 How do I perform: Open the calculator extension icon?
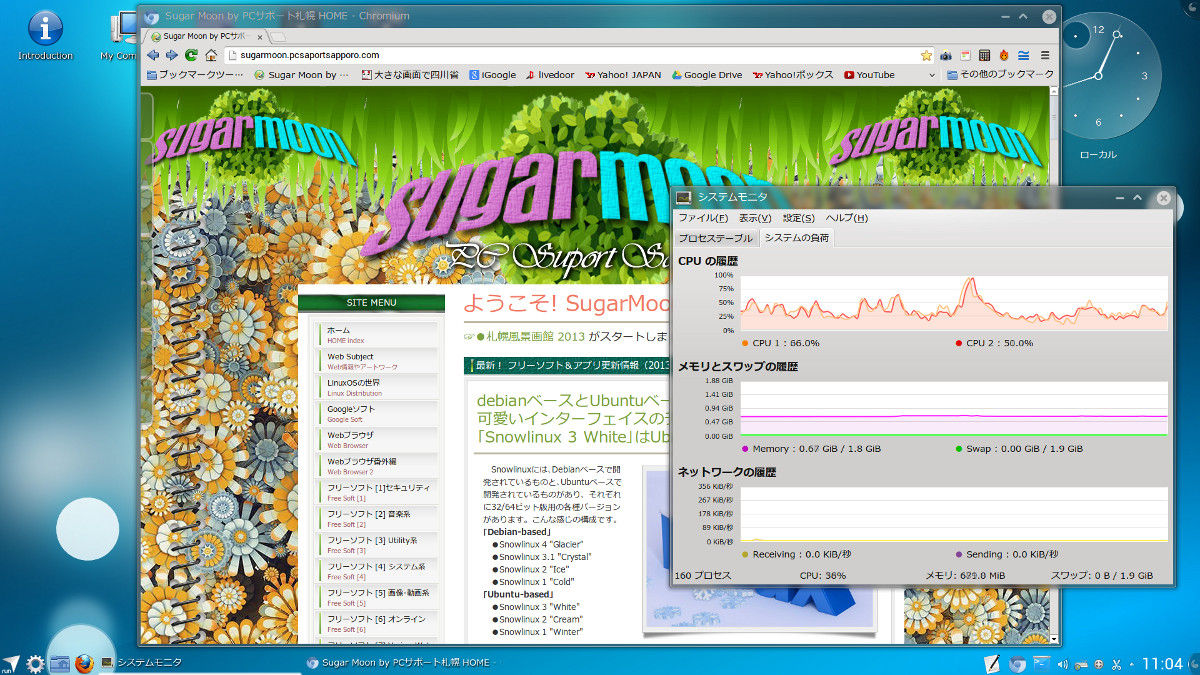point(985,57)
